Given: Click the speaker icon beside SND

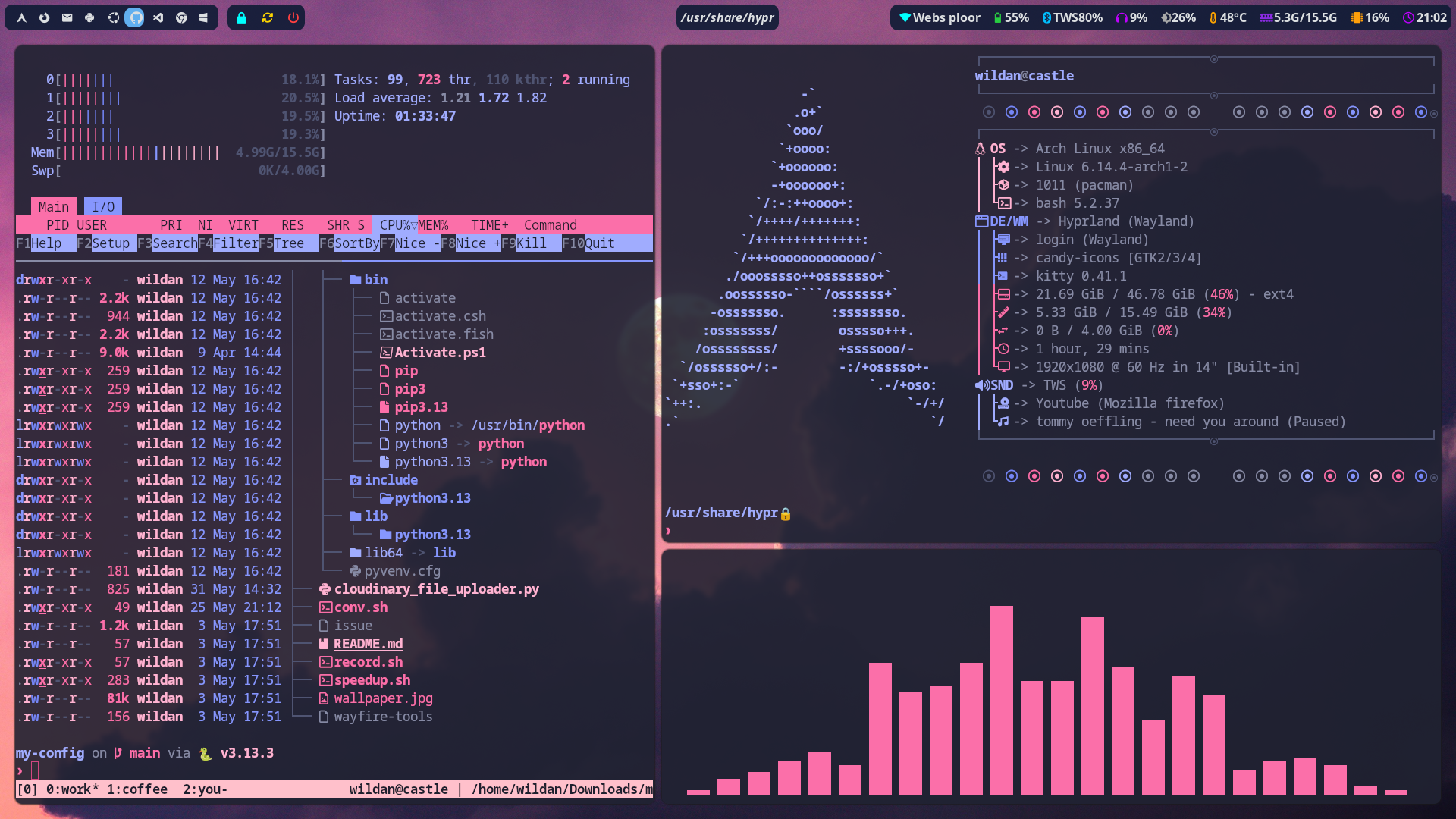Looking at the screenshot, I should click(x=982, y=385).
